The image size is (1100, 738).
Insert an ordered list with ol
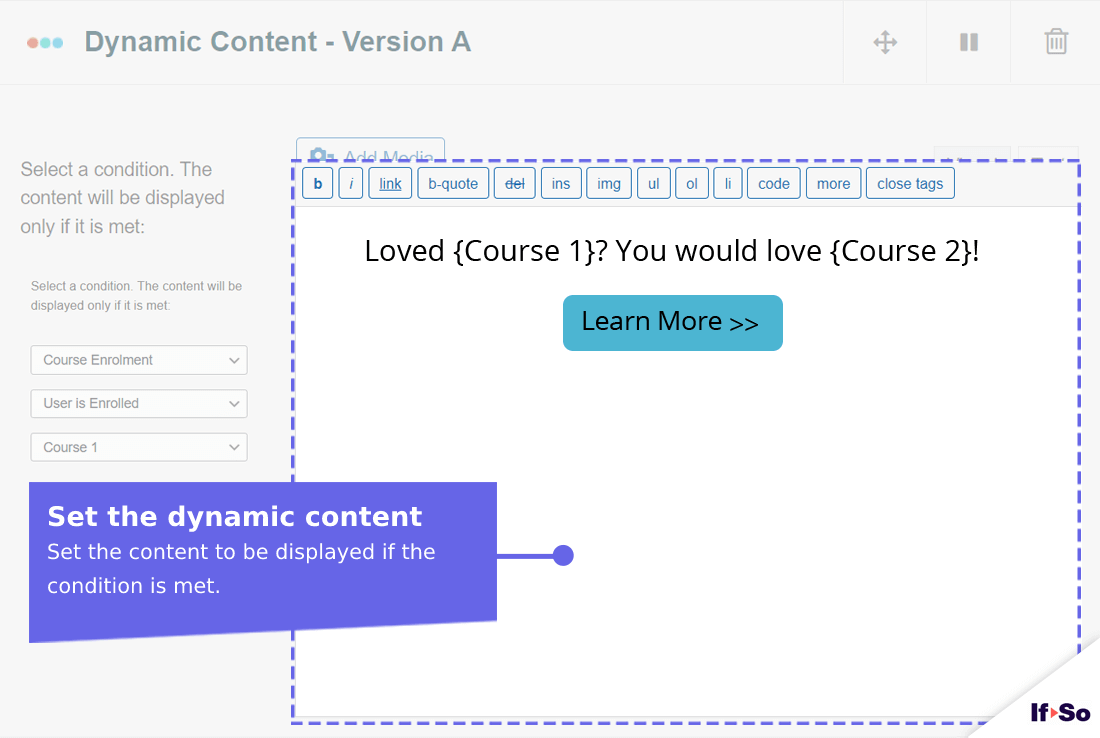pos(692,183)
